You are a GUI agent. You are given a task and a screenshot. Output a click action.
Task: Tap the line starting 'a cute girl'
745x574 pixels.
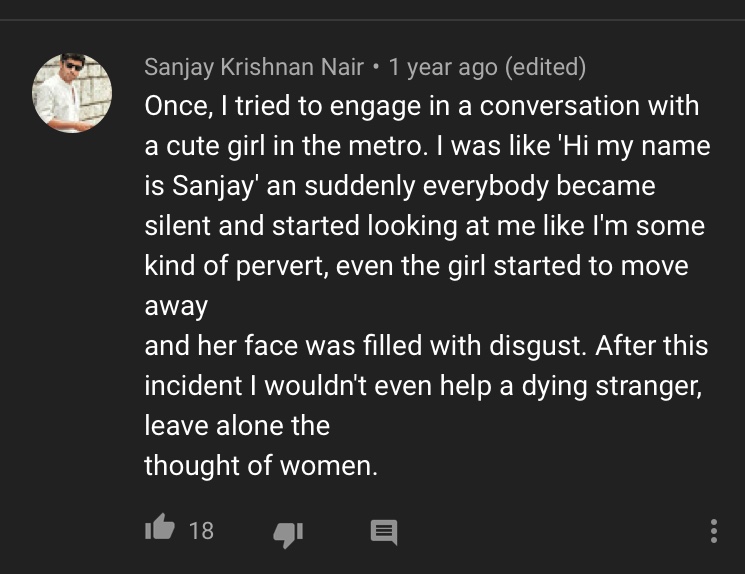(427, 146)
